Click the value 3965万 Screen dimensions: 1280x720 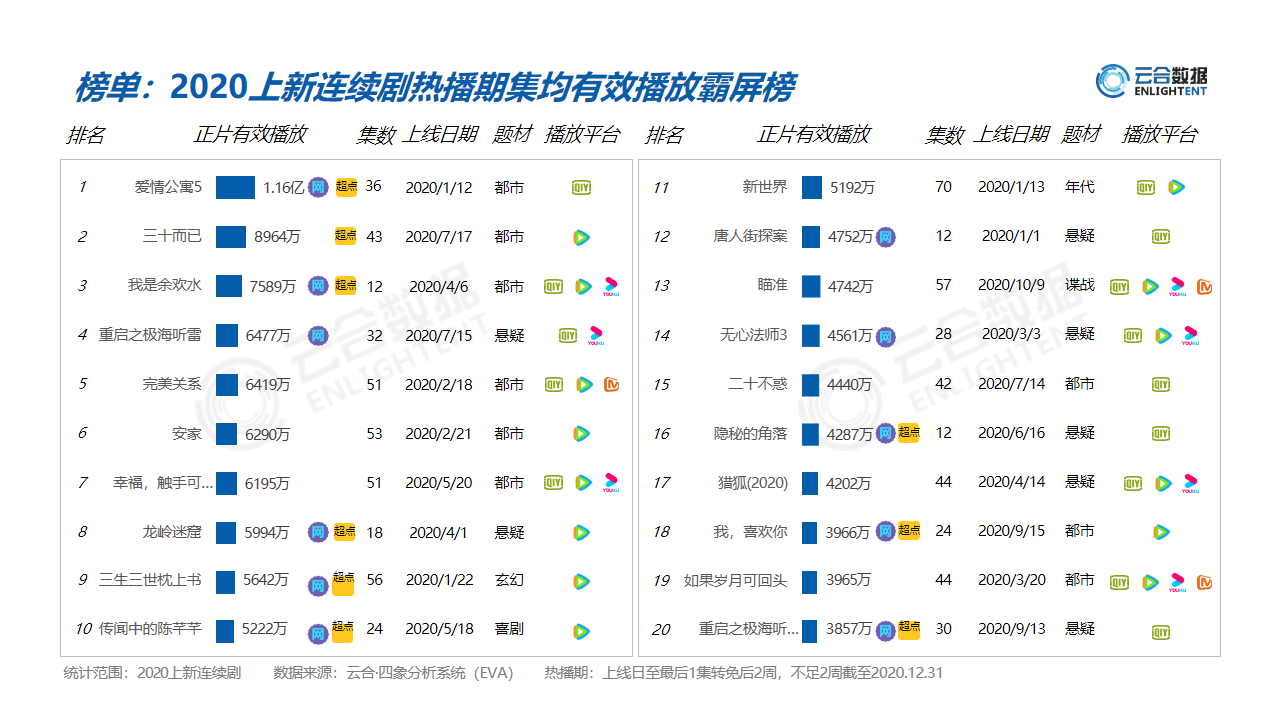pos(848,581)
